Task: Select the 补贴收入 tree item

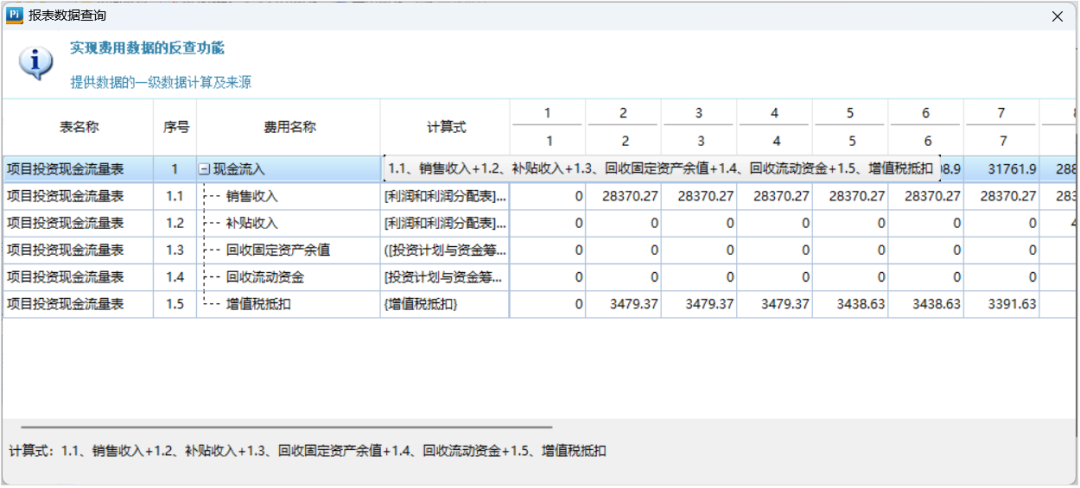Action: click(x=251, y=223)
